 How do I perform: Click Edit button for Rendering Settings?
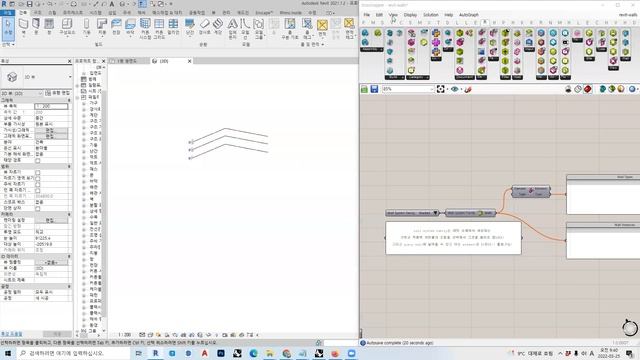click(51, 220)
